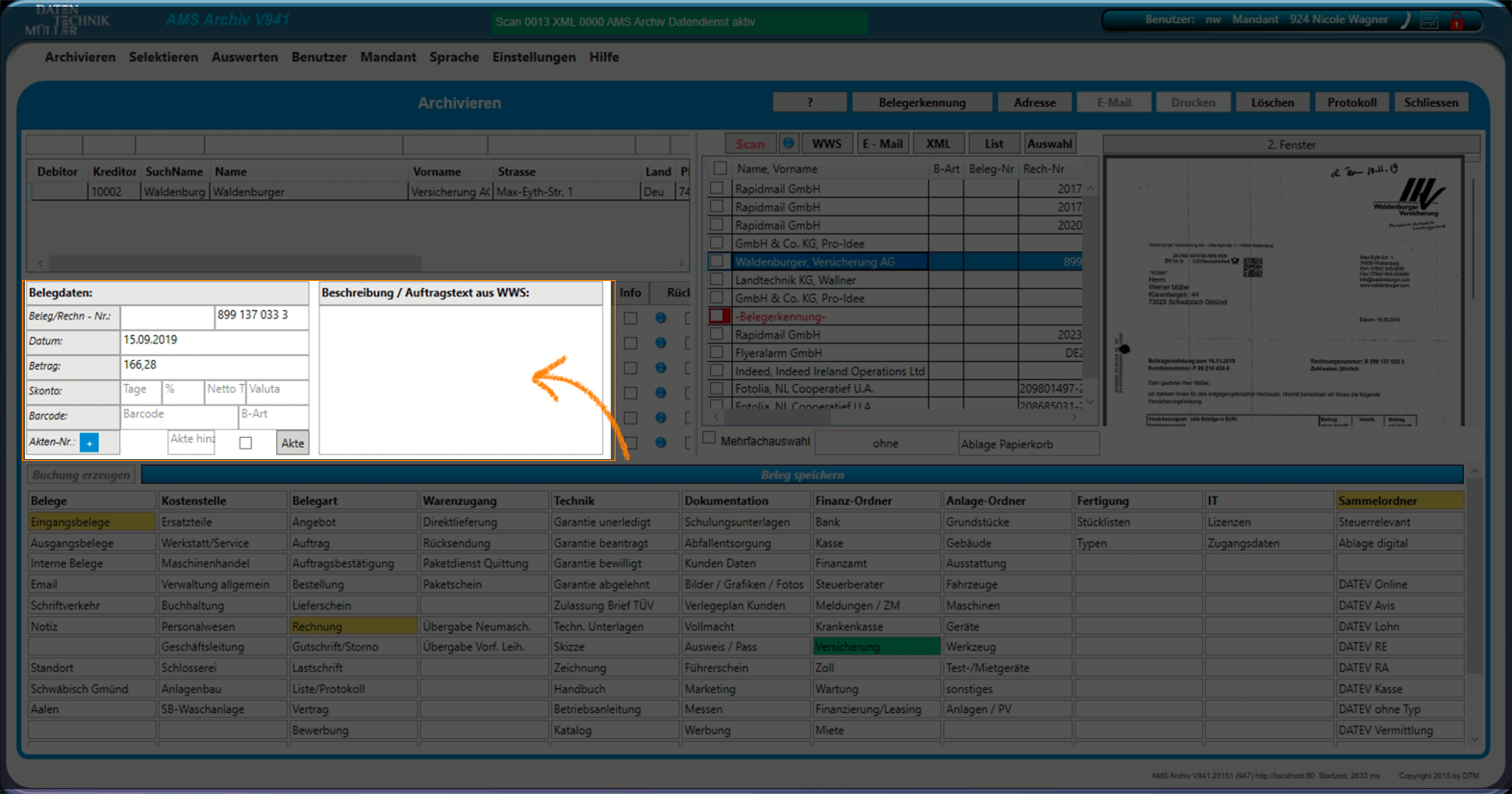Tick the checkbox next to Akte button

pos(245,443)
